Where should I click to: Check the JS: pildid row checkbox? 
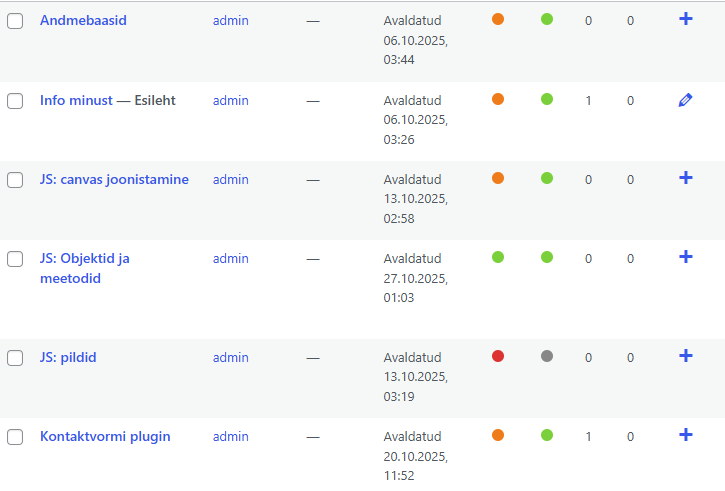[15, 358]
